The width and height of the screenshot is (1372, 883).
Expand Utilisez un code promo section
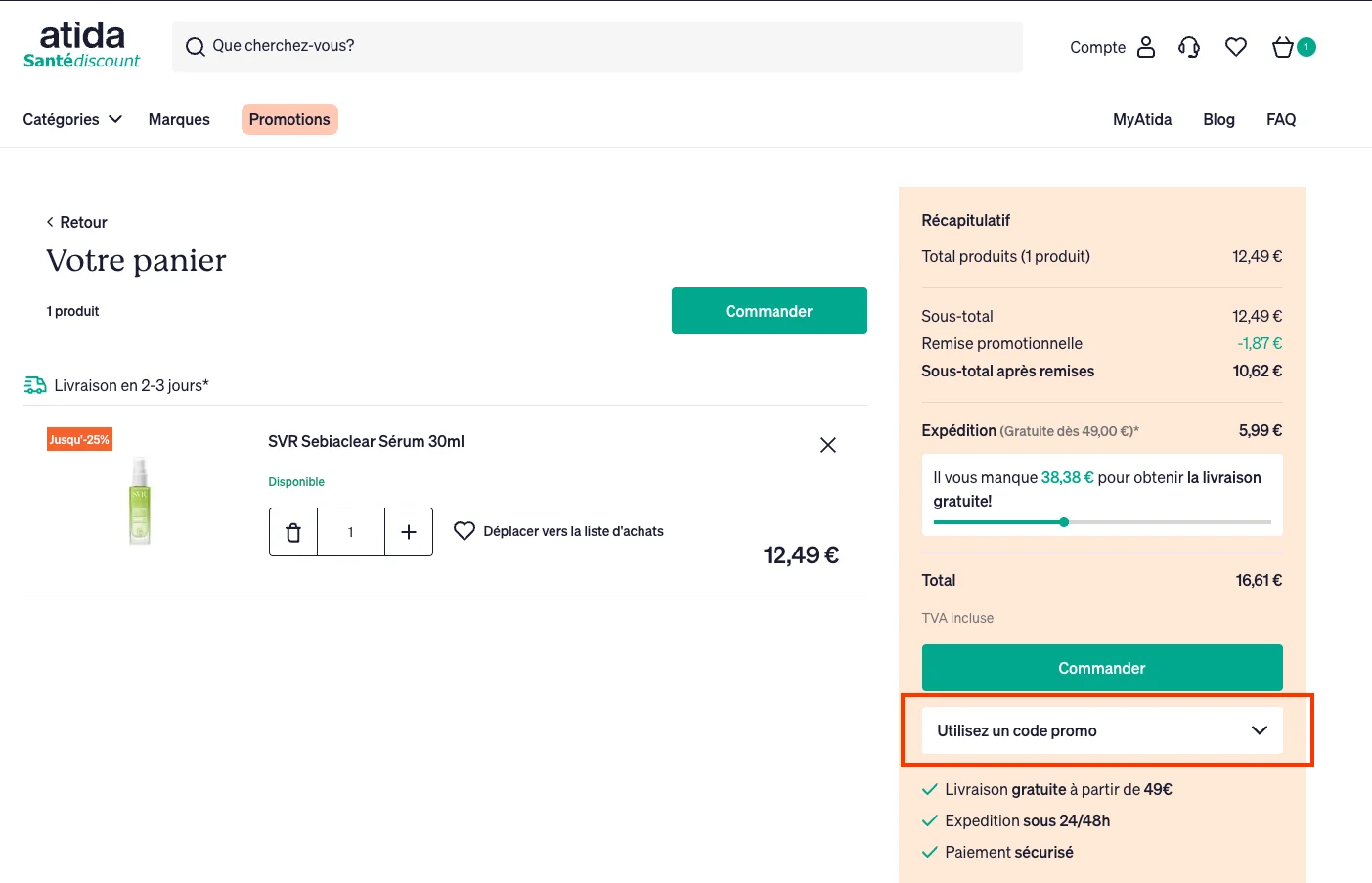click(x=1102, y=730)
